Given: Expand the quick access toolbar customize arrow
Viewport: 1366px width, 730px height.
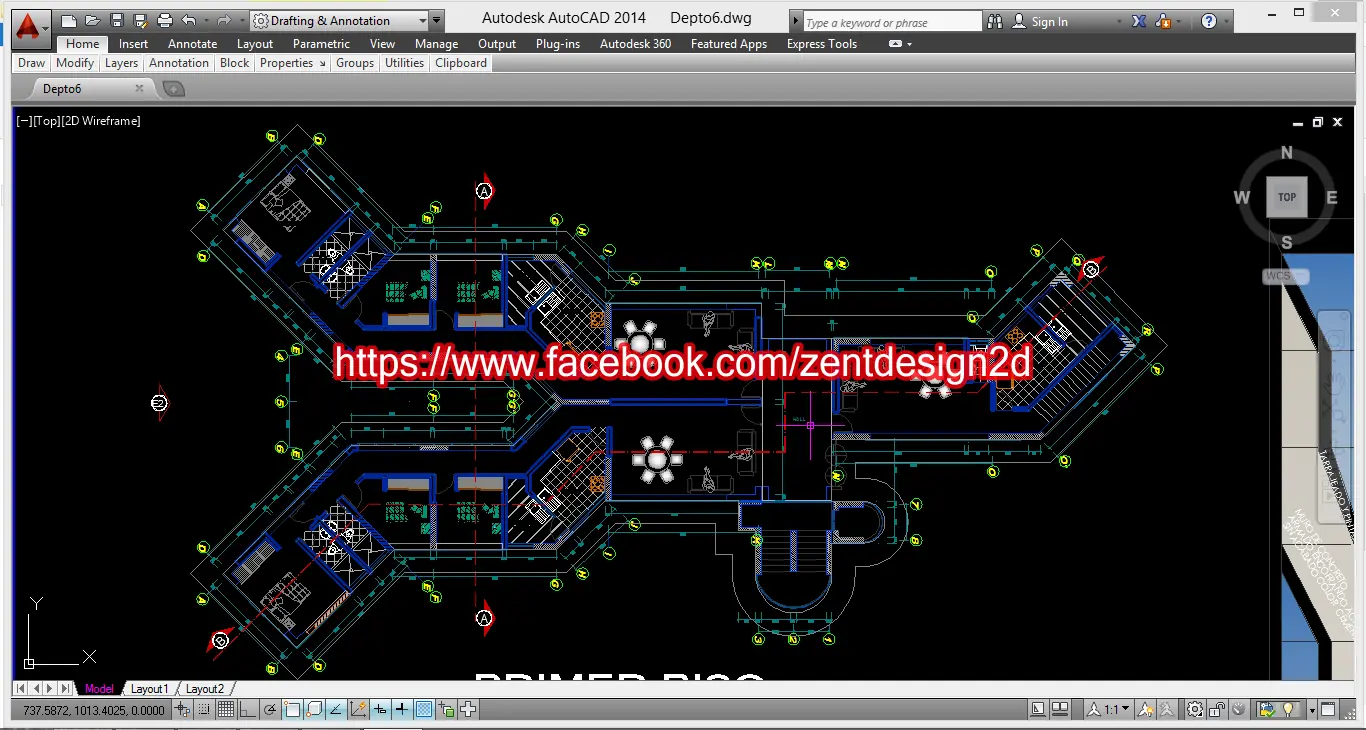Looking at the screenshot, I should [x=437, y=21].
